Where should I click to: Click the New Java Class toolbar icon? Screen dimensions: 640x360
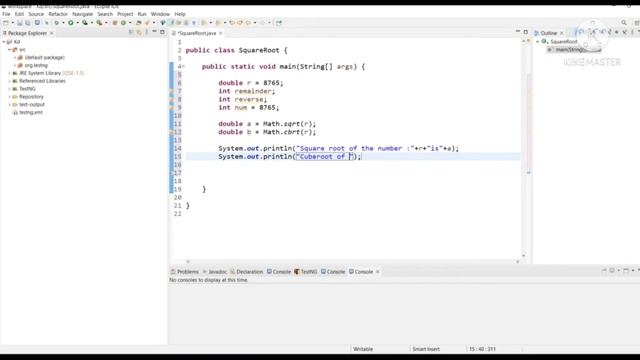point(123,23)
